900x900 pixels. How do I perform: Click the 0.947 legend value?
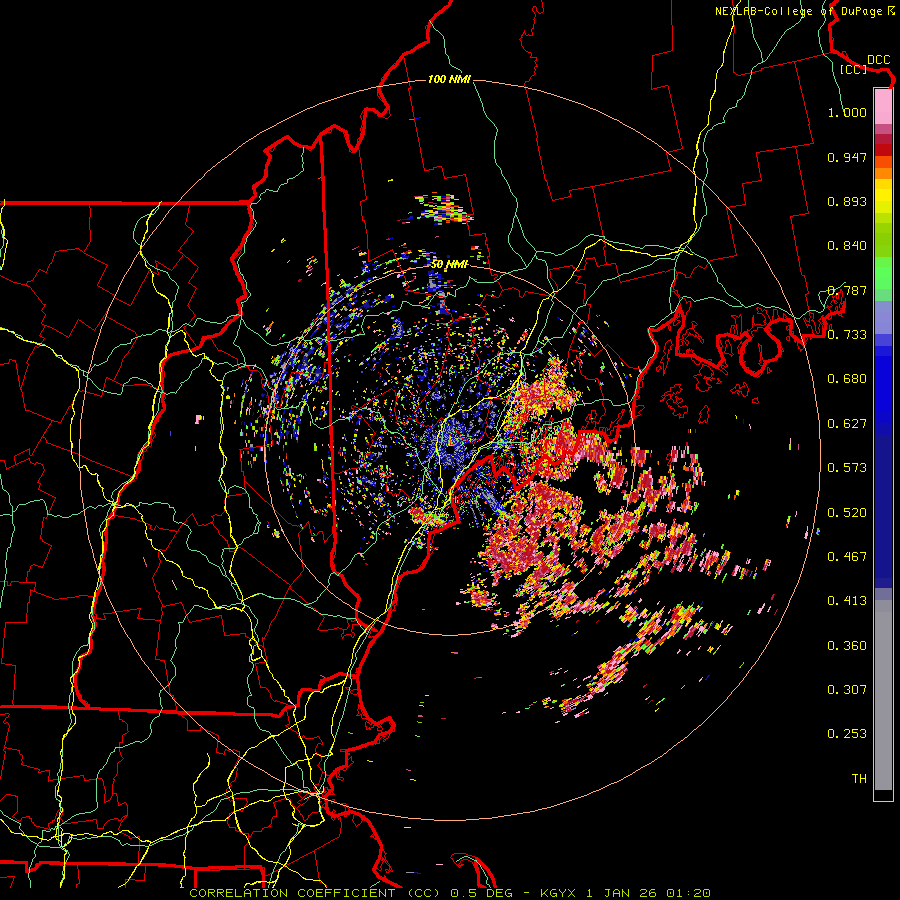[847, 157]
